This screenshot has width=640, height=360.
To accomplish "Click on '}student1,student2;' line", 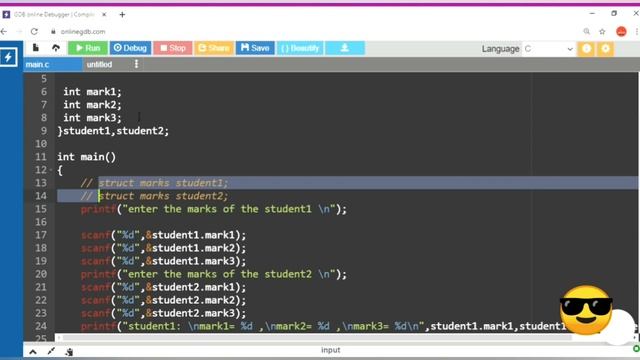I will click(x=113, y=131).
